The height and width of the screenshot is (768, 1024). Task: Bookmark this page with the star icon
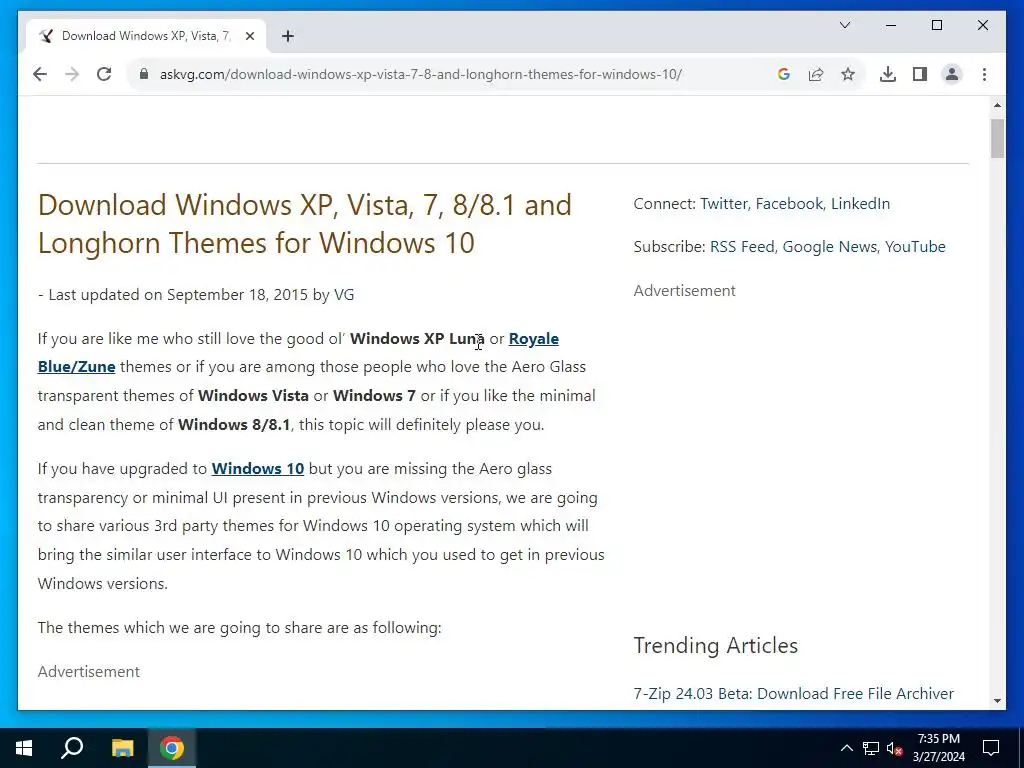(848, 74)
